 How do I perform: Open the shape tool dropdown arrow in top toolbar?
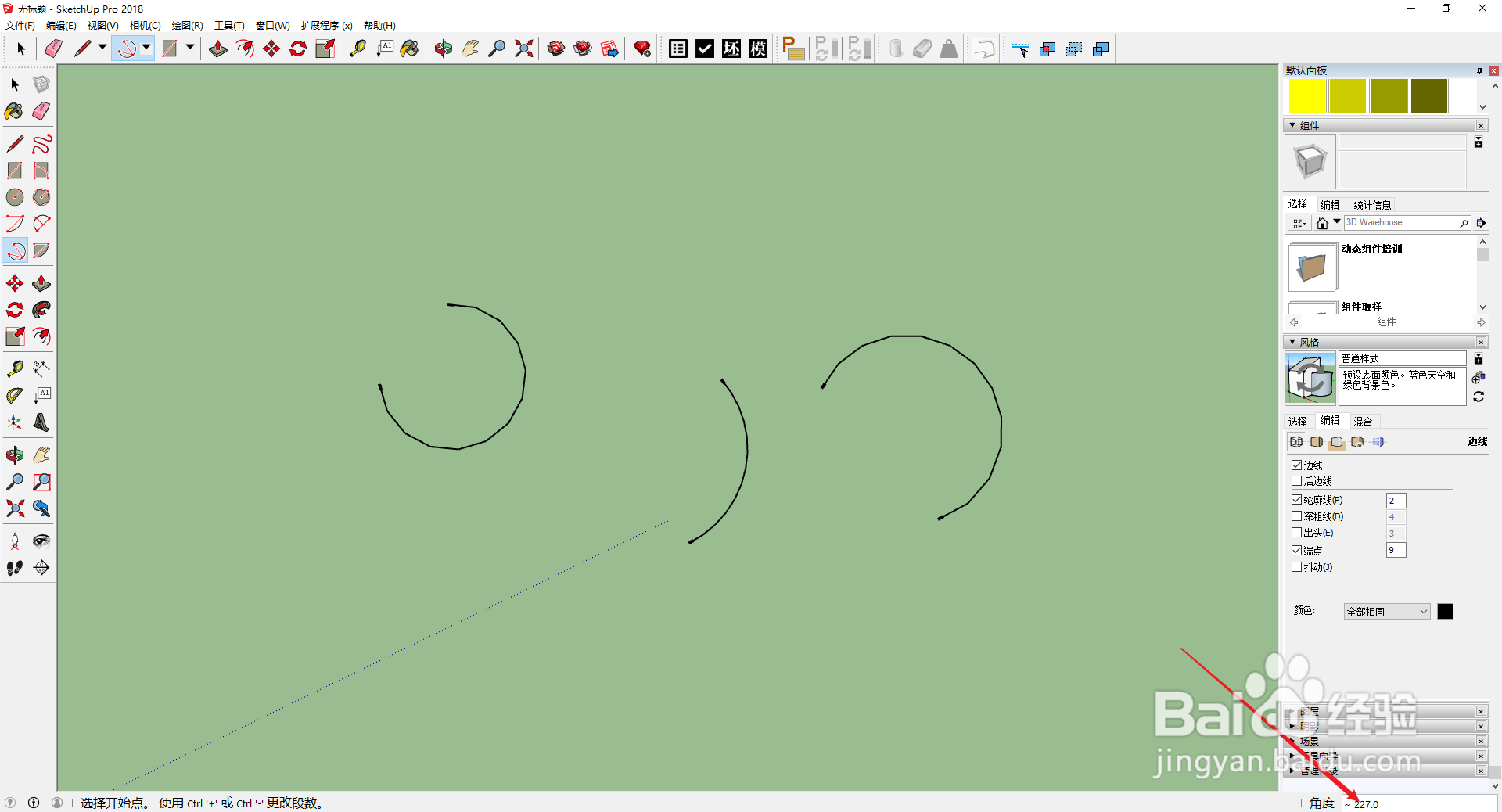tap(190, 48)
